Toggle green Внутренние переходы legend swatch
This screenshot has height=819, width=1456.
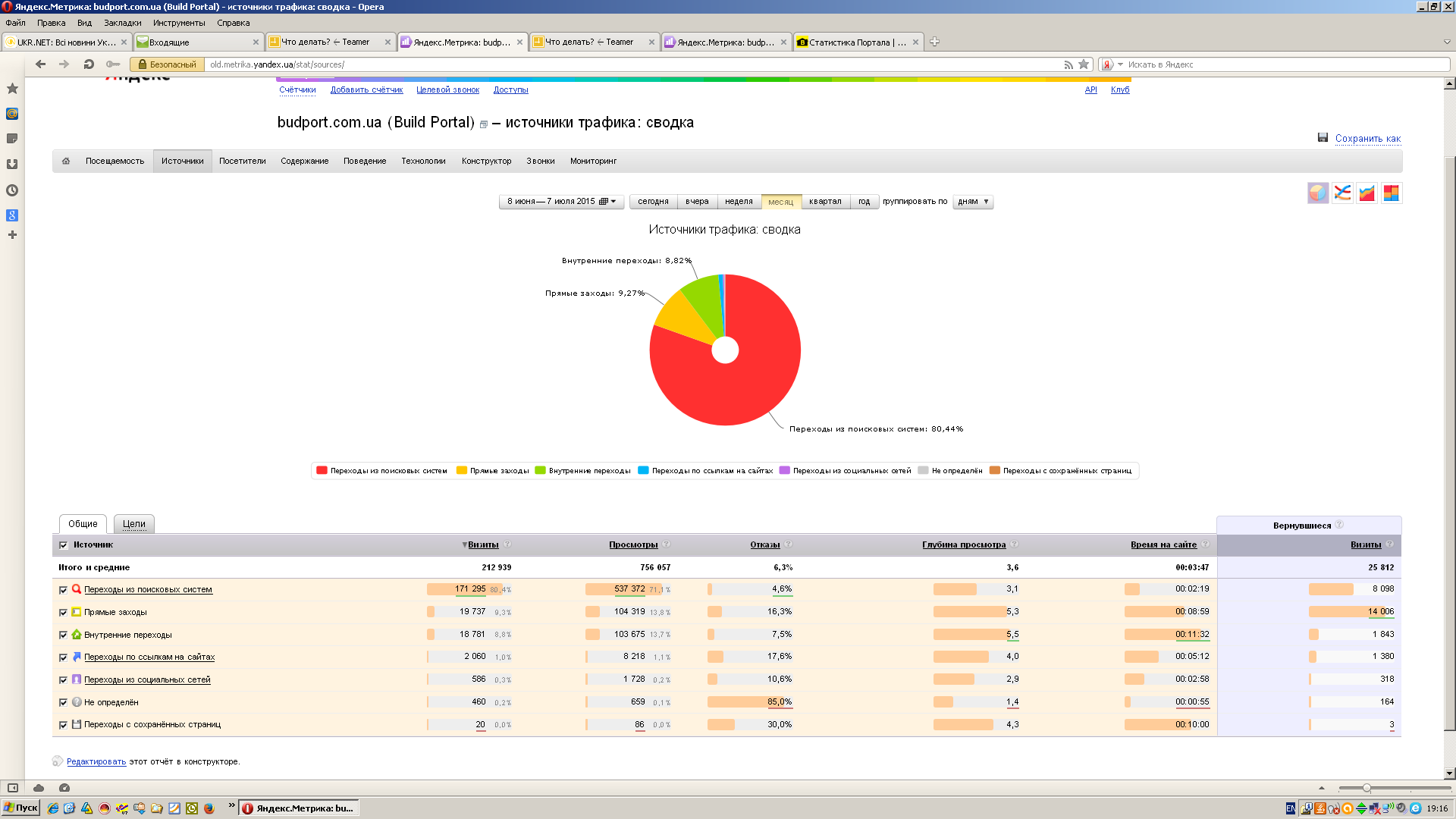point(540,470)
